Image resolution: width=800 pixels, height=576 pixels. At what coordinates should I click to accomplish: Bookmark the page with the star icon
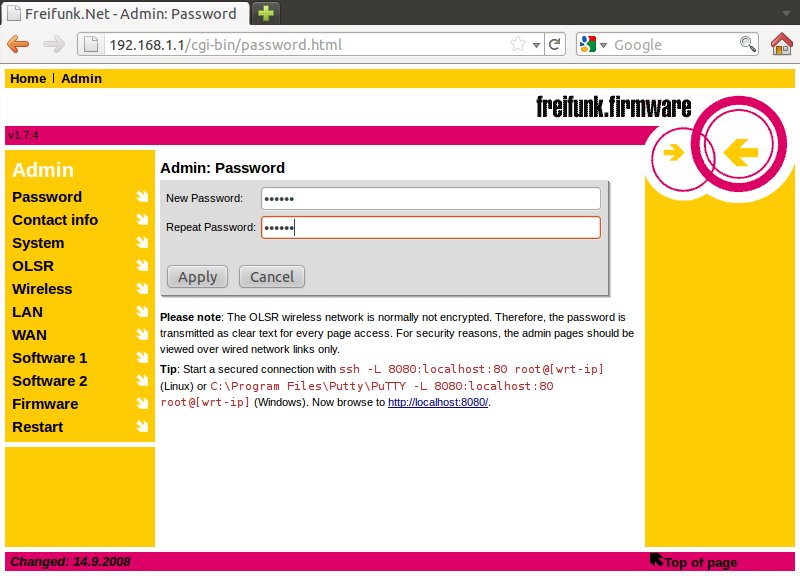518,44
